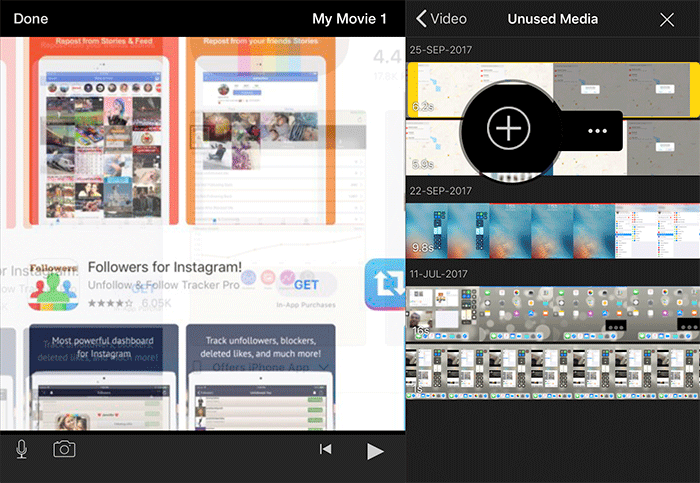The width and height of the screenshot is (700, 483).
Task: Tap the Done button
Action: (31, 19)
